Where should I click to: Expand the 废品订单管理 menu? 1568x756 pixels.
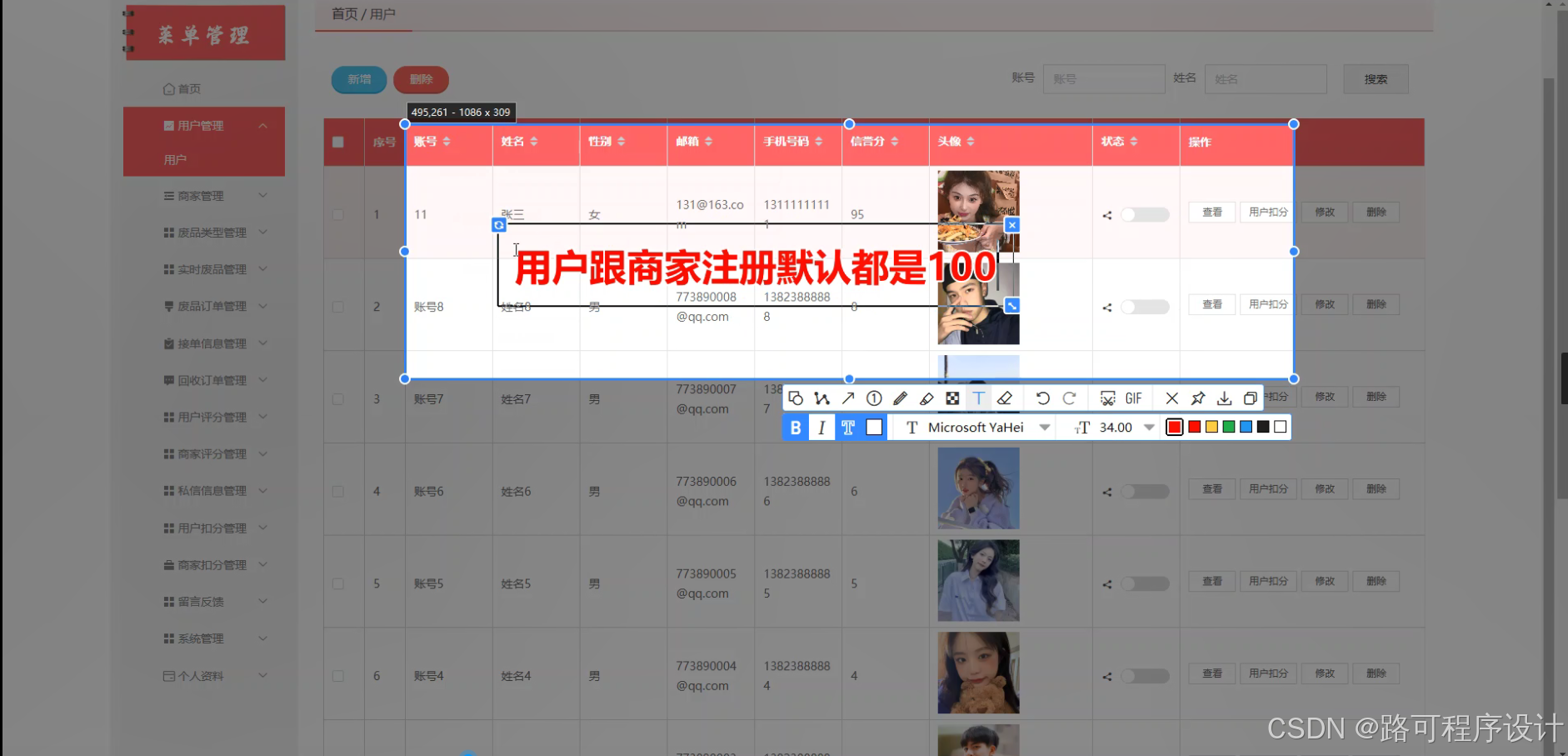pos(204,306)
